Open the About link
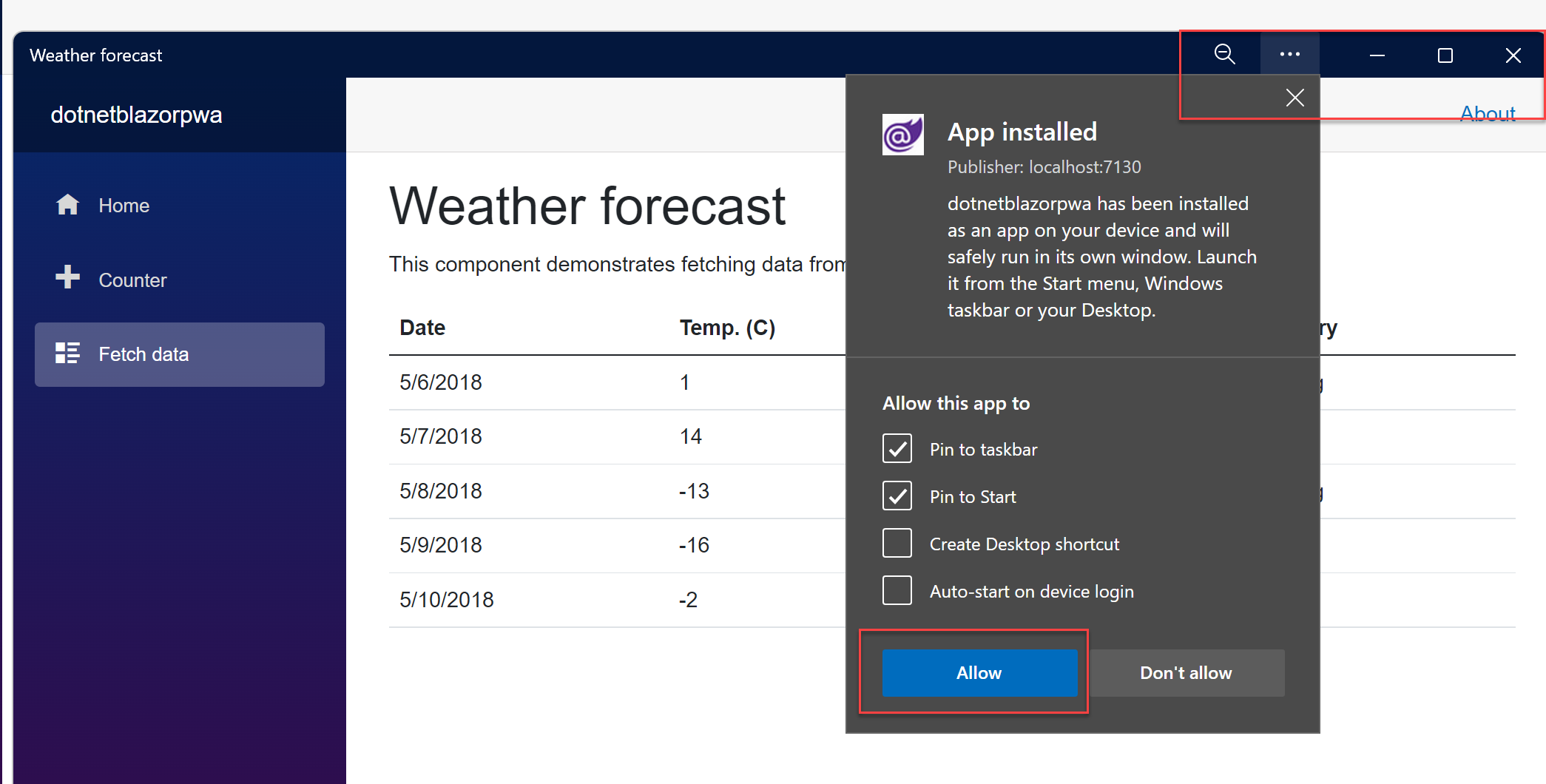1546x784 pixels. coord(1487,114)
